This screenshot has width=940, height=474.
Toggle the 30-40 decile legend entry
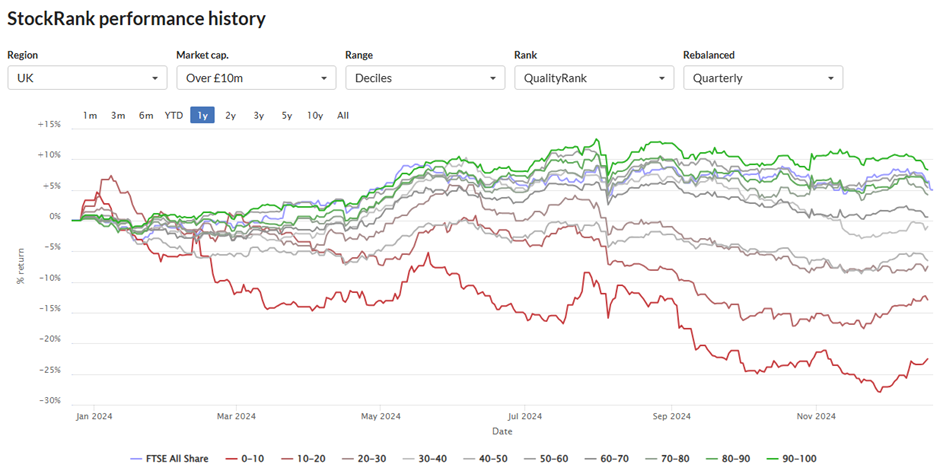click(424, 458)
